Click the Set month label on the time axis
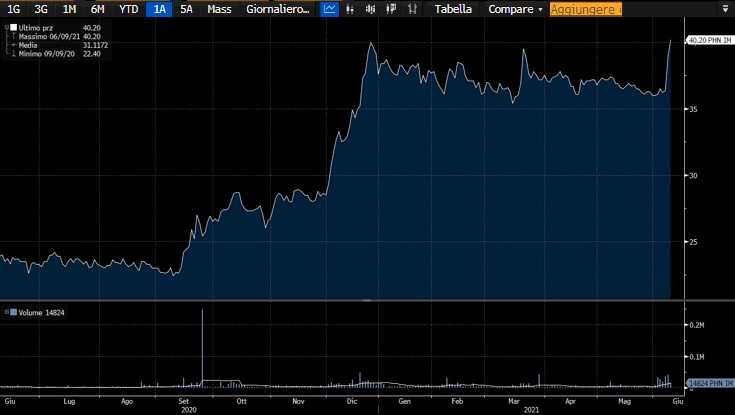Screen dimensions: 735x415 (183, 401)
